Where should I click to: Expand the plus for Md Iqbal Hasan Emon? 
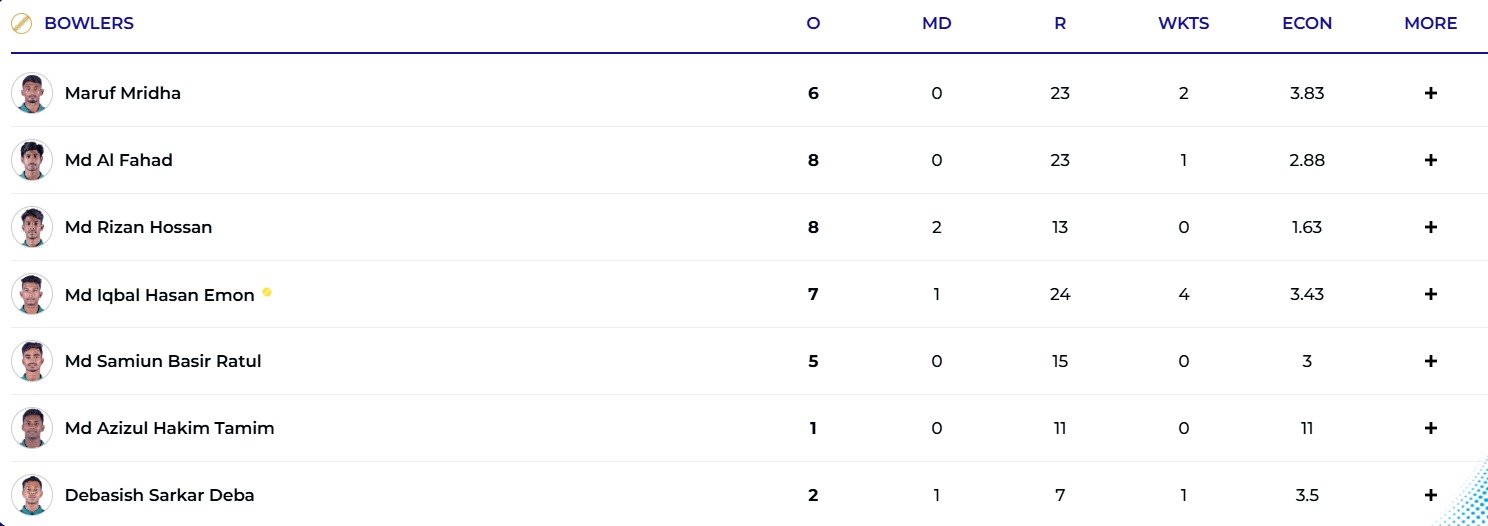pos(1430,294)
